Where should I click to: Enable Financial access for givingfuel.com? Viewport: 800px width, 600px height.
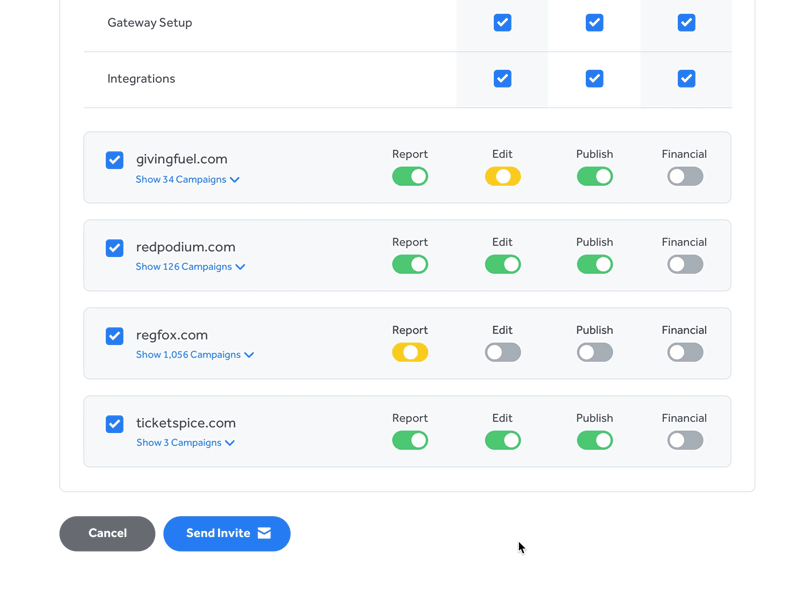(x=685, y=176)
